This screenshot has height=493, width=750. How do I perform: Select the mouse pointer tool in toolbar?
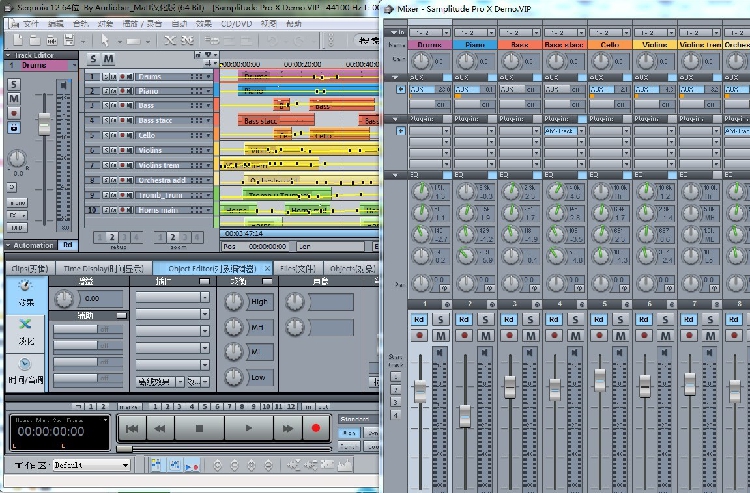(105, 41)
